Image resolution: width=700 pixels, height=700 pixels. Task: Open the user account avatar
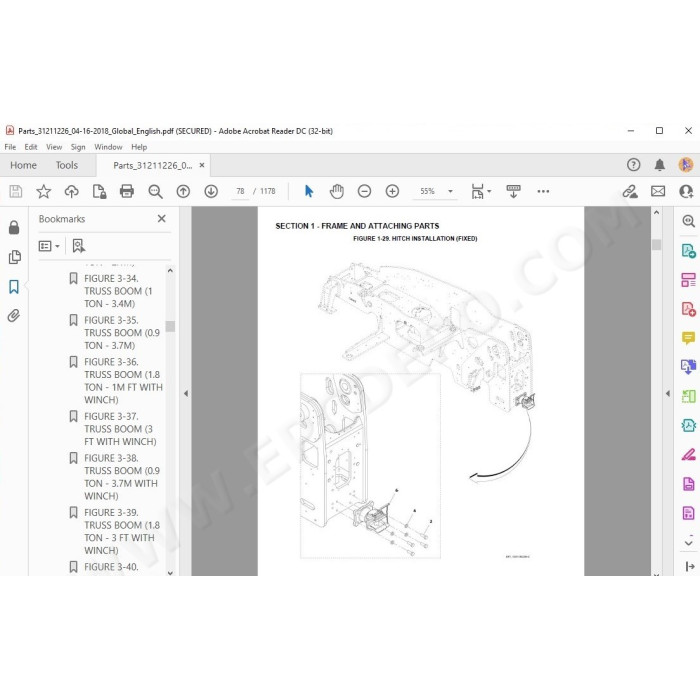click(x=686, y=165)
